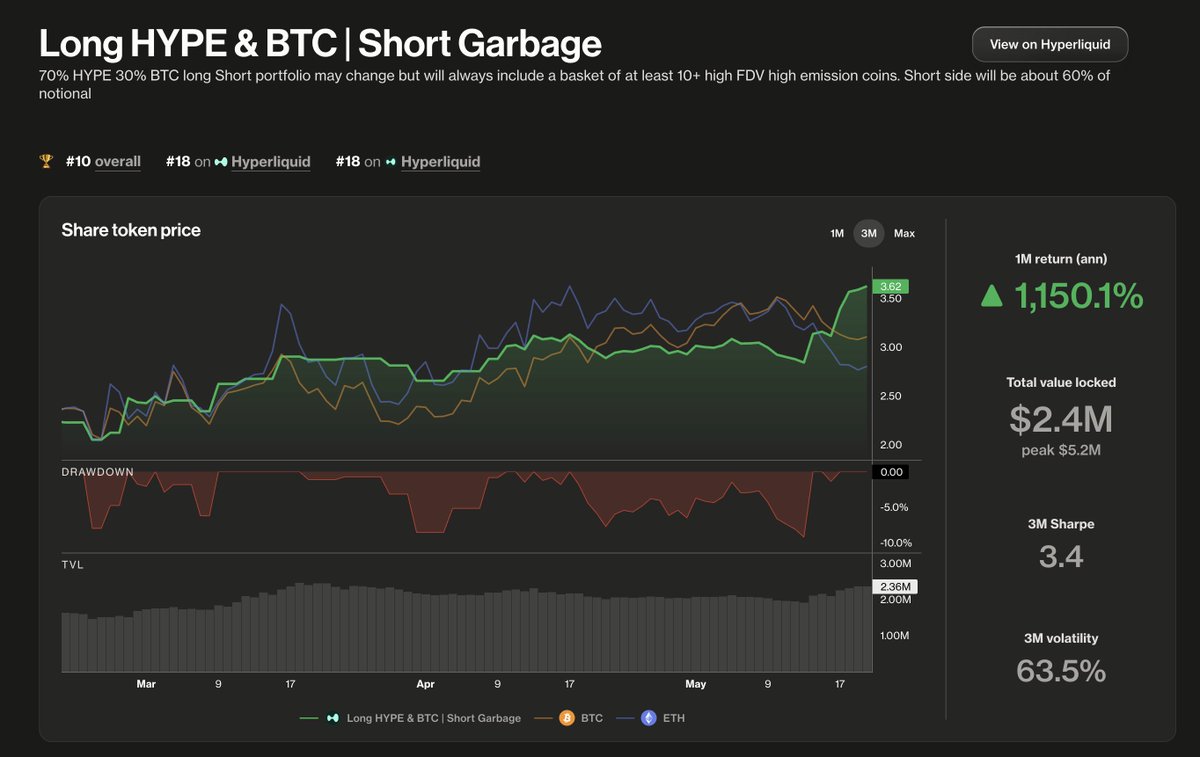Viewport: 1200px width, 757px height.
Task: Click the 1,150.1% return value
Action: point(1079,295)
